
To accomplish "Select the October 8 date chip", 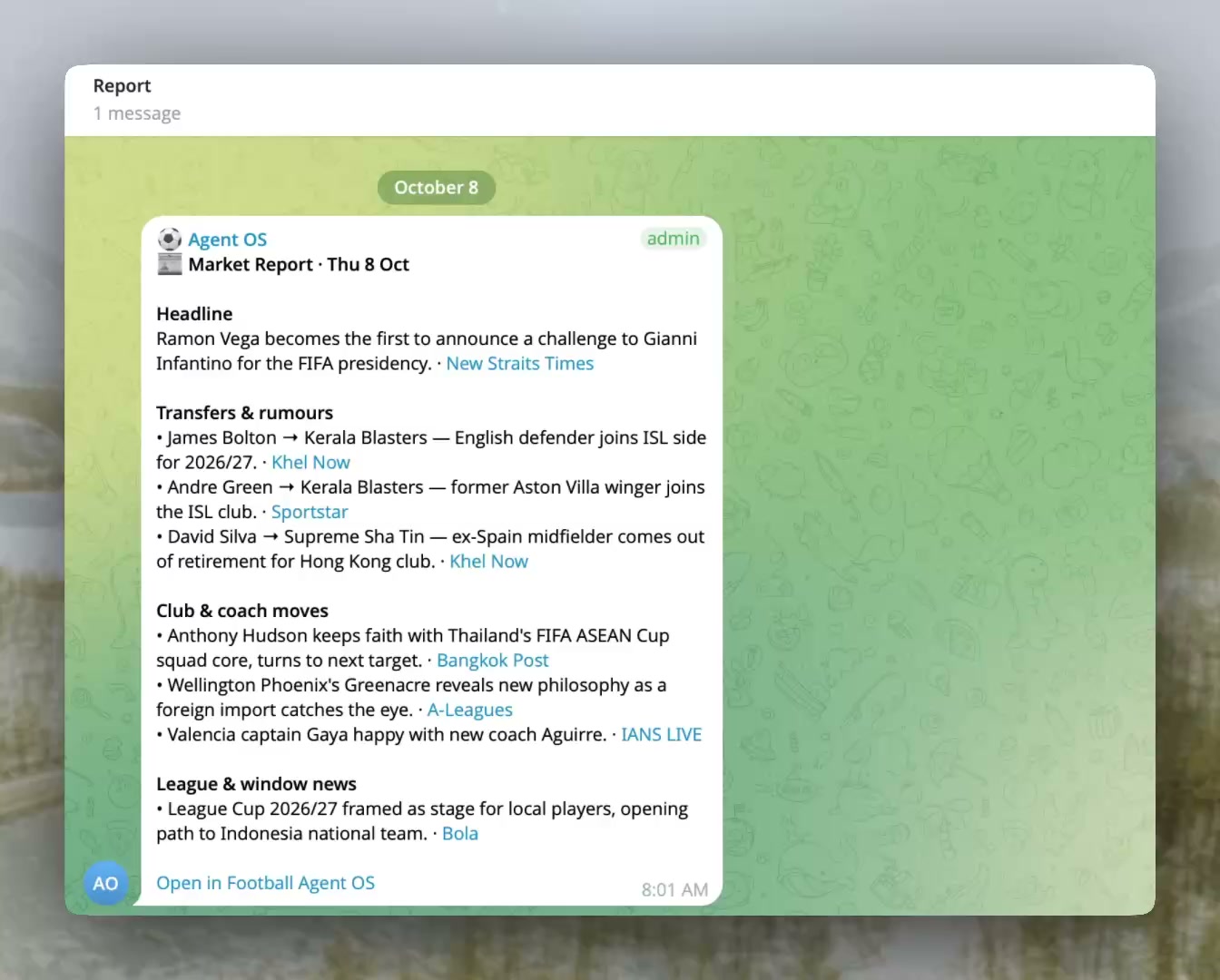I will [x=436, y=188].
